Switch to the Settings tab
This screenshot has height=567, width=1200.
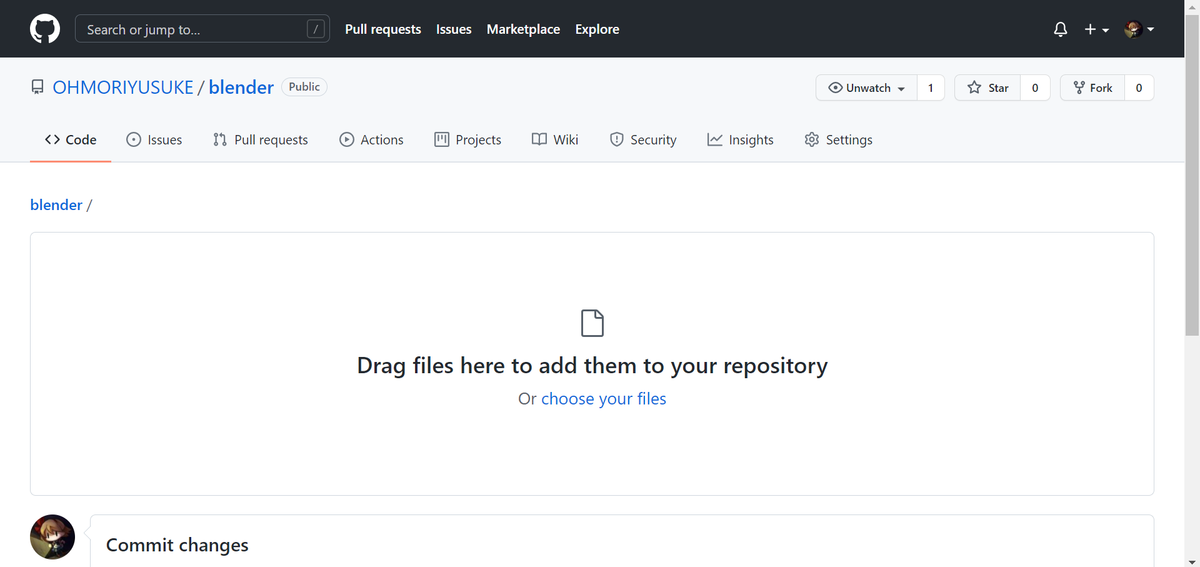point(838,140)
